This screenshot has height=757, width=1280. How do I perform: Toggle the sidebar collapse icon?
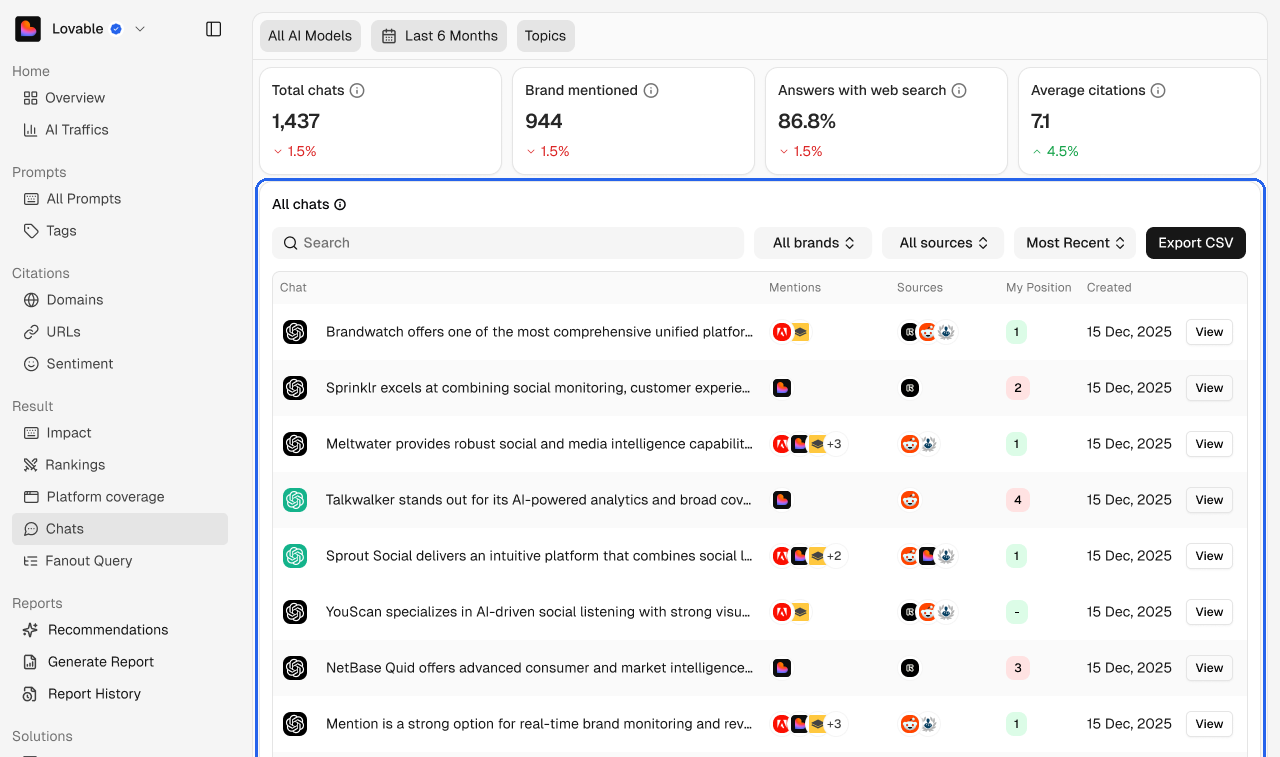pos(213,29)
